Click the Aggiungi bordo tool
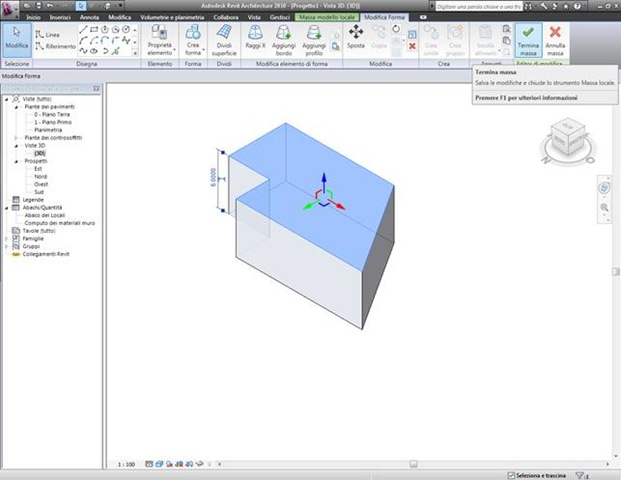 [284, 40]
